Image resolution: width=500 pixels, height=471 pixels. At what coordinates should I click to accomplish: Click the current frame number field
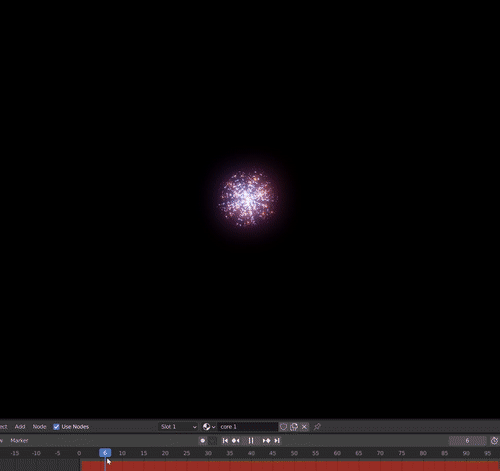click(467, 441)
